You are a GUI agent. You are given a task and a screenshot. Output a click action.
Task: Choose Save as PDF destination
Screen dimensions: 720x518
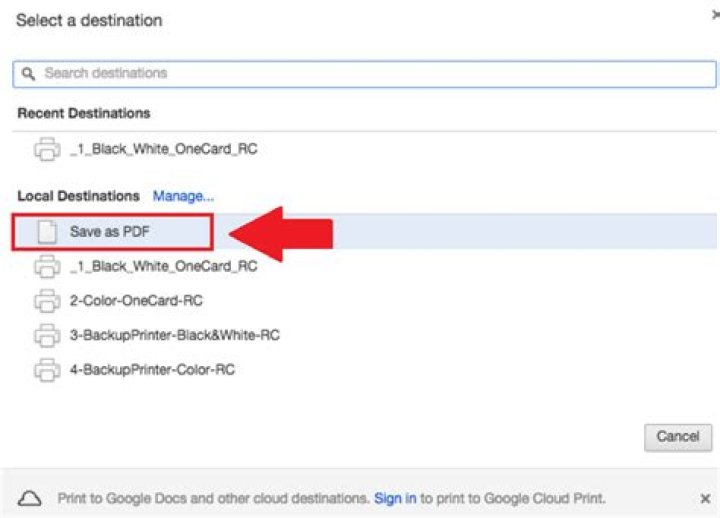click(365, 231)
